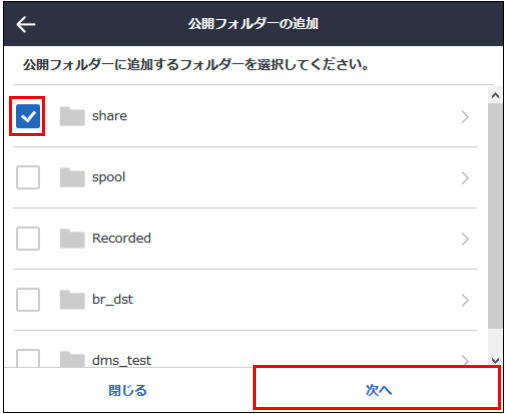Image resolution: width=506 pixels, height=414 pixels.
Task: Expand the share folder with its chevron
Action: (x=465, y=117)
